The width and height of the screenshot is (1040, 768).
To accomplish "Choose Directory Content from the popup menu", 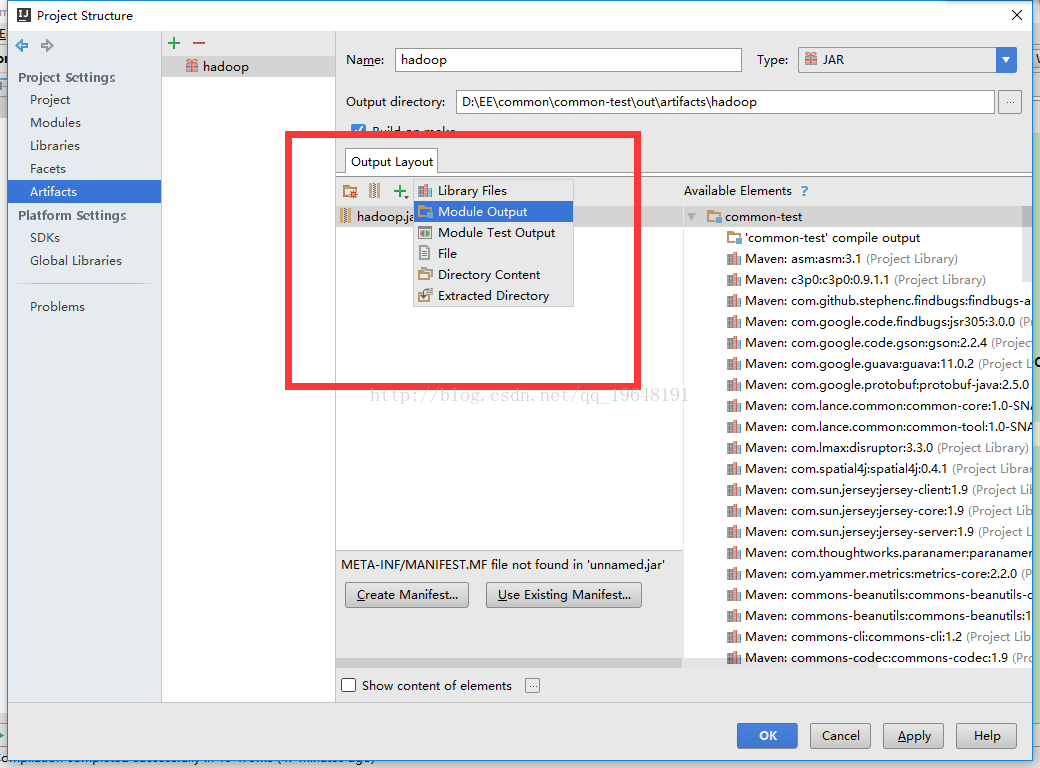I will [x=493, y=275].
